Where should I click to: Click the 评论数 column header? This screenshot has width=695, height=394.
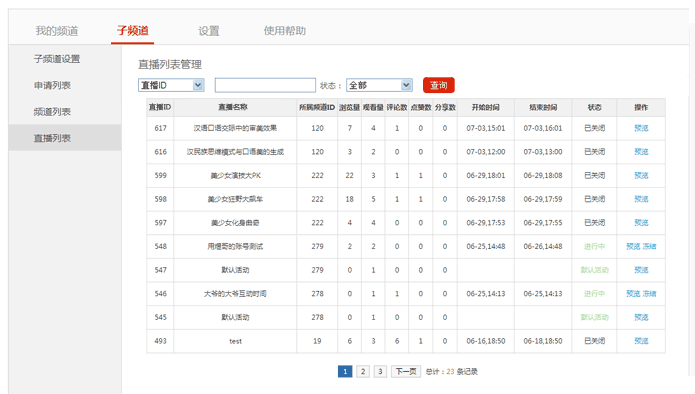[x=397, y=107]
